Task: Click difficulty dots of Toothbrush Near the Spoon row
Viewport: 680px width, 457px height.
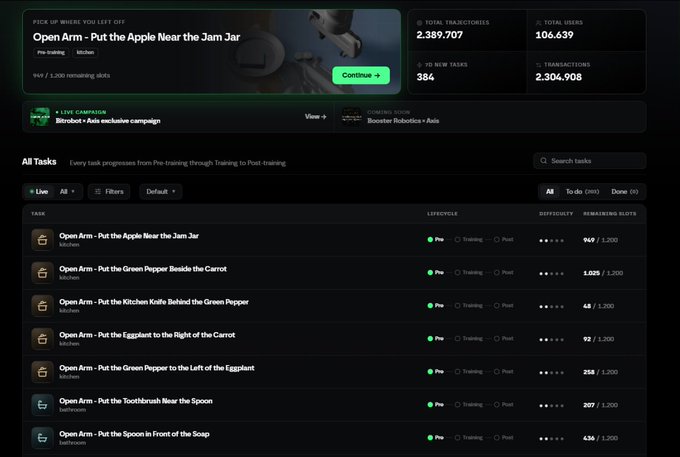Action: (x=551, y=405)
